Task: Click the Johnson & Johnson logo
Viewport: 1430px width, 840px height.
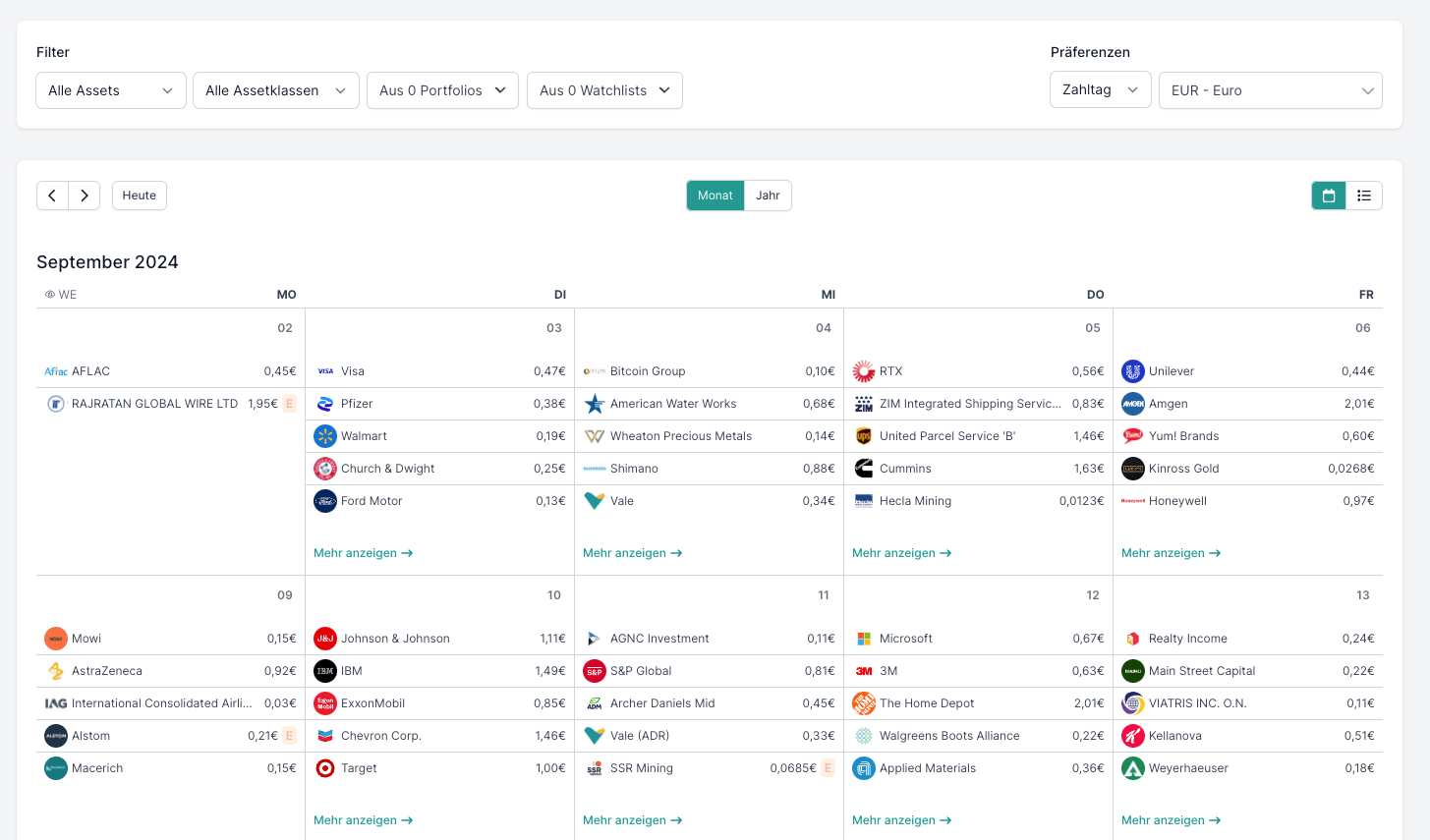Action: pos(325,639)
